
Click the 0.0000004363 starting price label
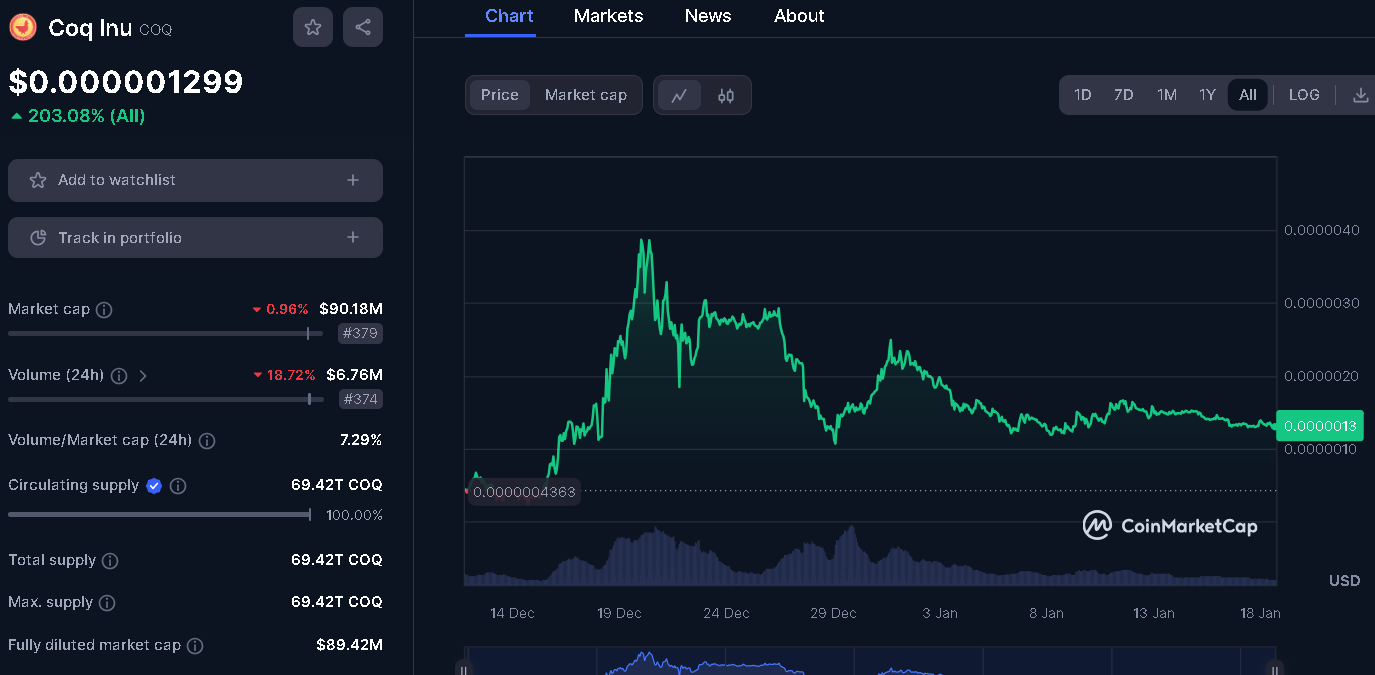(x=524, y=492)
